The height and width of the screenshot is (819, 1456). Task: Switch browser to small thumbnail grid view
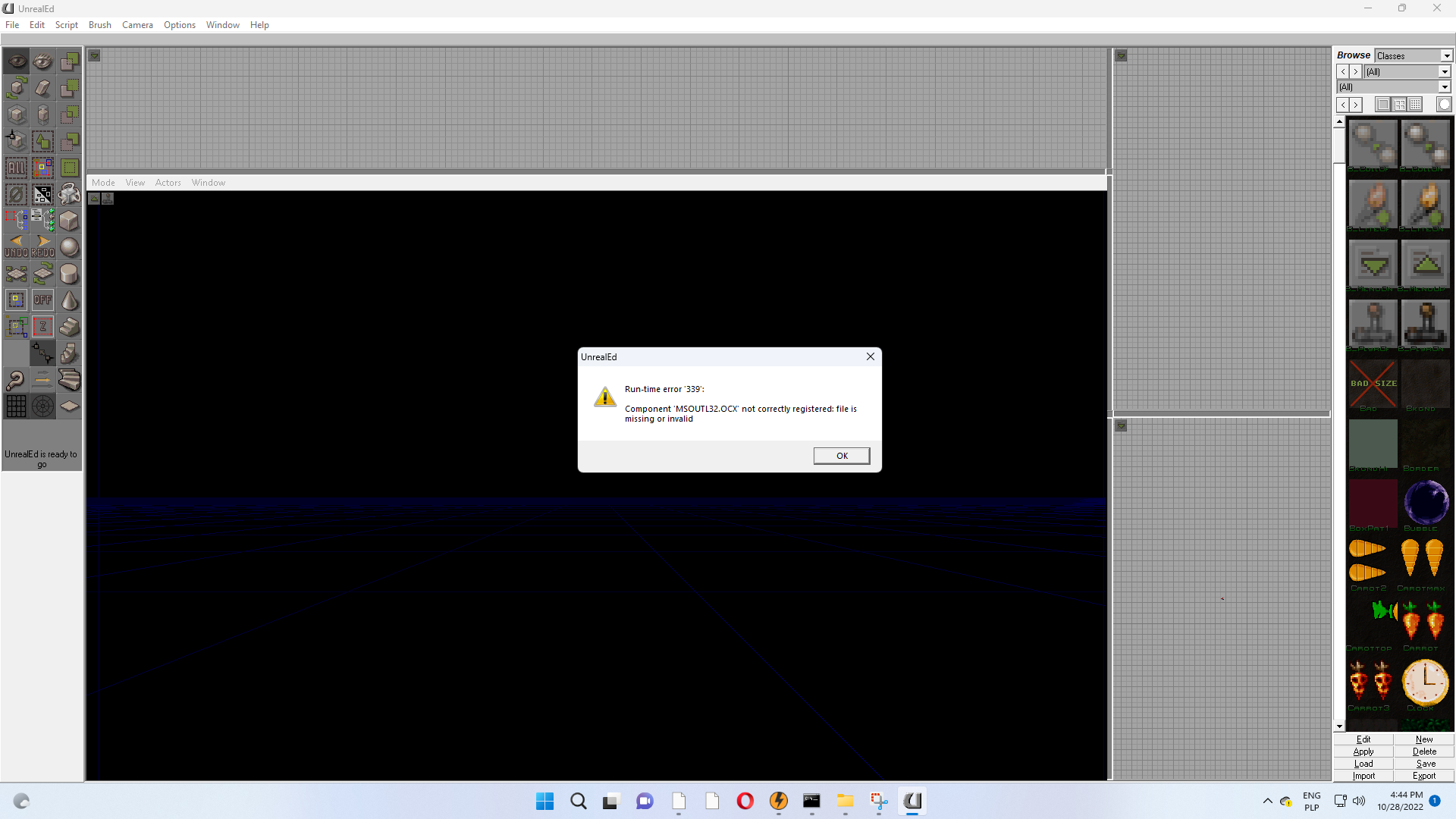coord(1416,105)
